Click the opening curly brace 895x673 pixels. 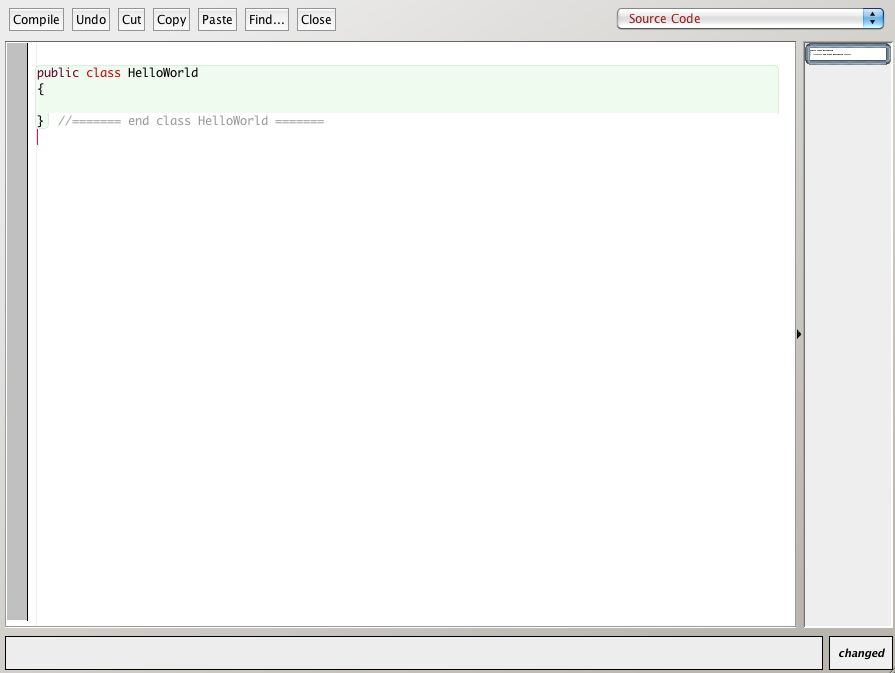[41, 89]
